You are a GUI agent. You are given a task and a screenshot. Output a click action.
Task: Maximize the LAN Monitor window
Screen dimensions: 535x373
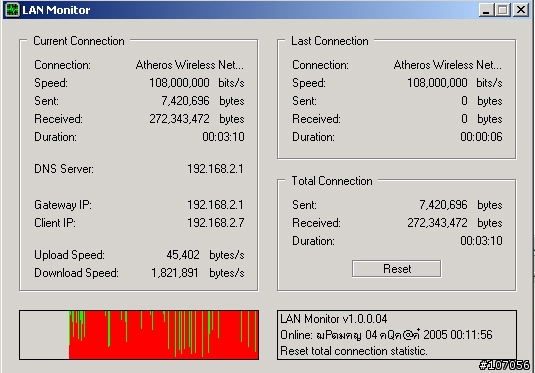point(503,10)
